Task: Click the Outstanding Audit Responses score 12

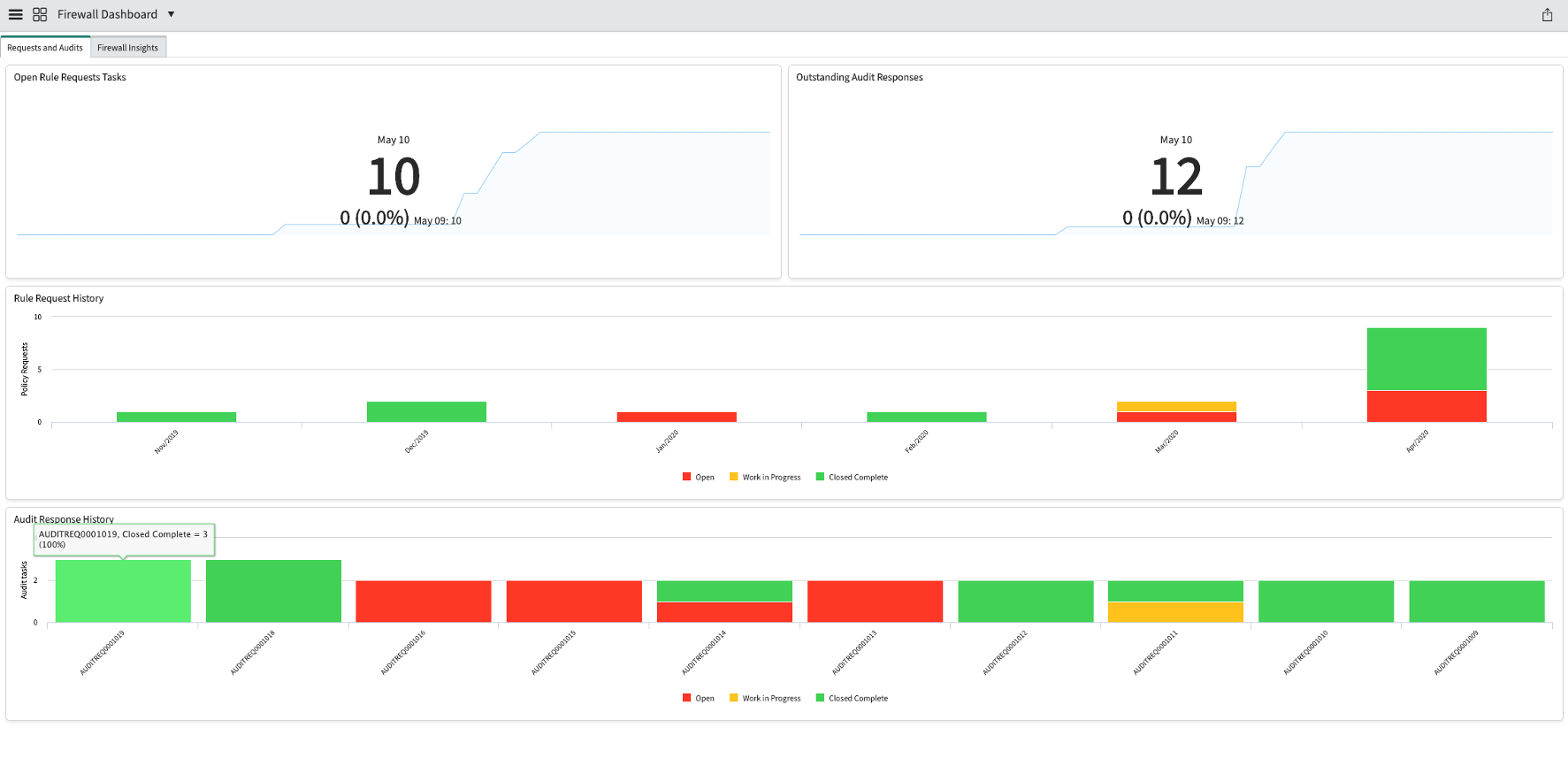Action: pos(1176,176)
